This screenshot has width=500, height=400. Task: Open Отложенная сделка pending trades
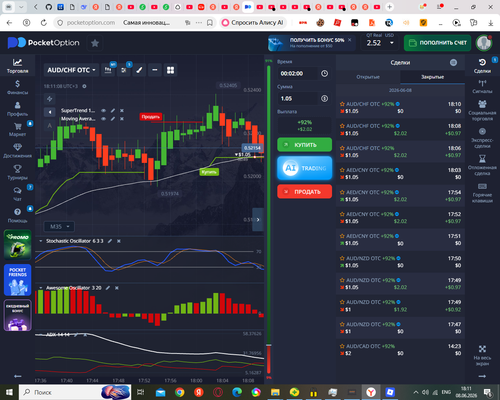pyautogui.click(x=482, y=165)
